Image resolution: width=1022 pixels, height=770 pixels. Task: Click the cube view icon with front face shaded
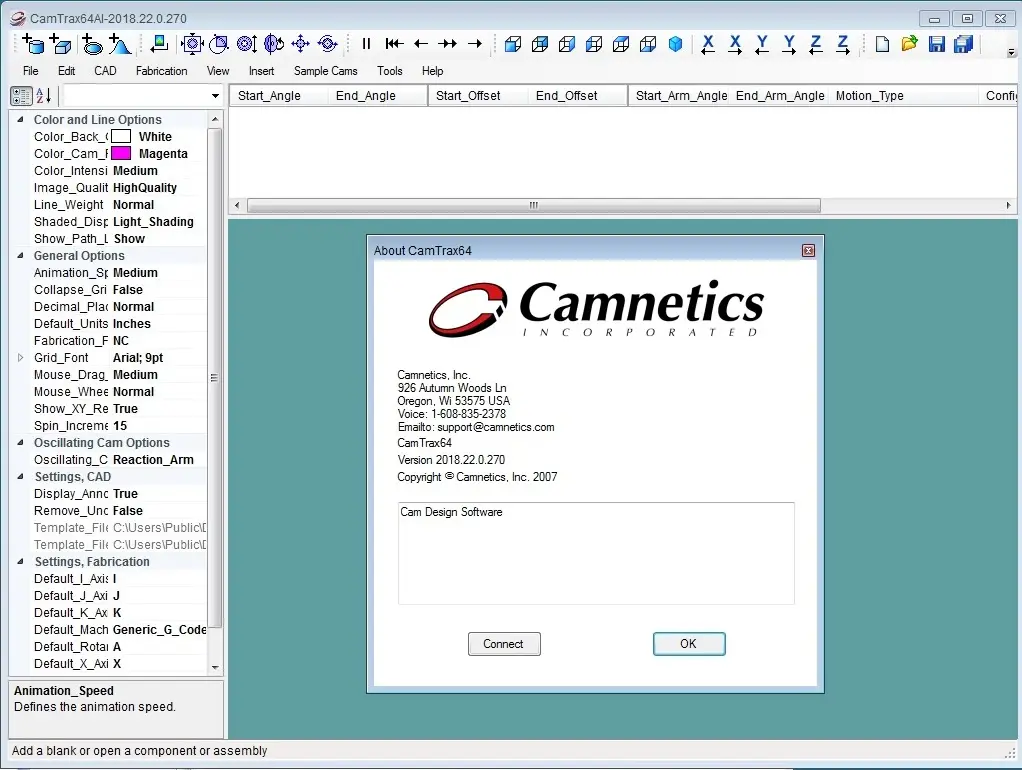(x=513, y=44)
